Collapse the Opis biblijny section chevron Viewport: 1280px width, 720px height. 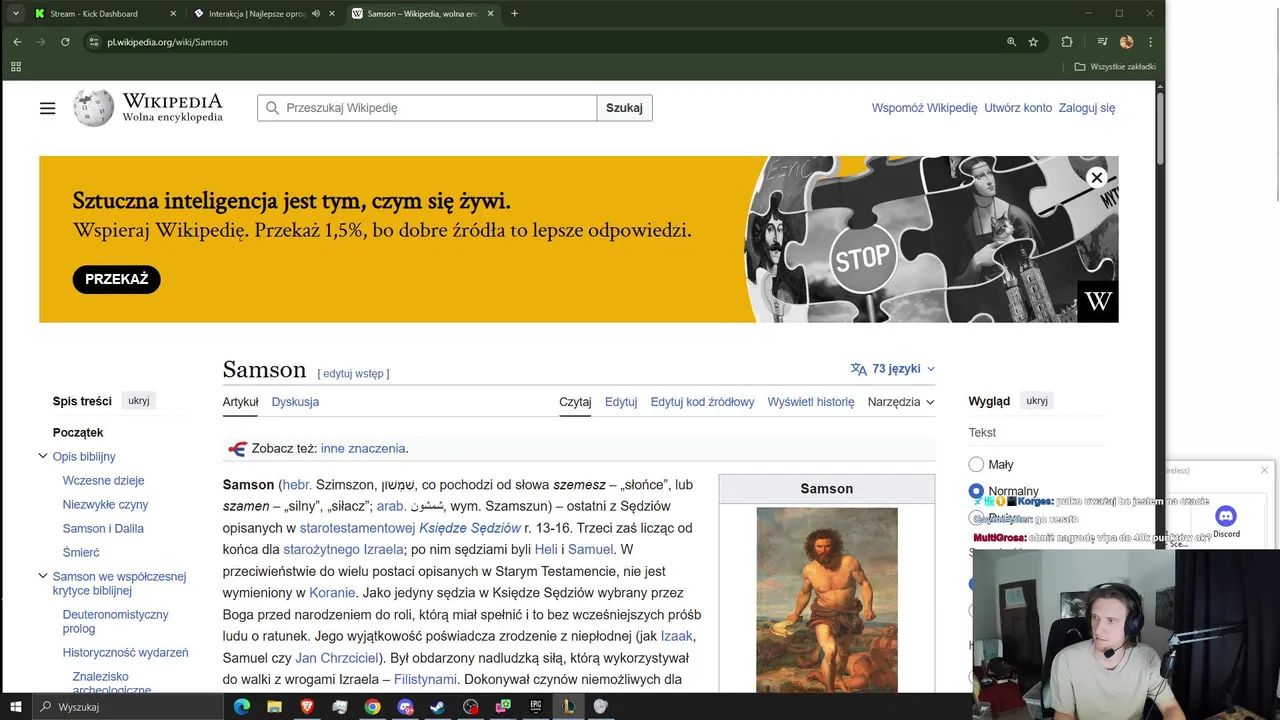[43, 456]
